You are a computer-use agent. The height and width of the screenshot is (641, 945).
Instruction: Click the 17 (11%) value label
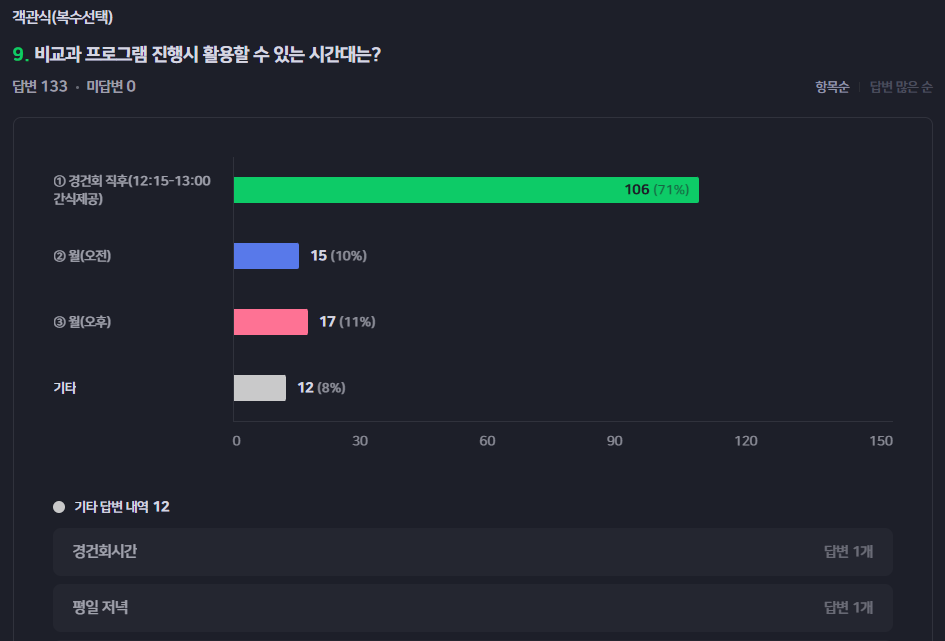coord(347,322)
